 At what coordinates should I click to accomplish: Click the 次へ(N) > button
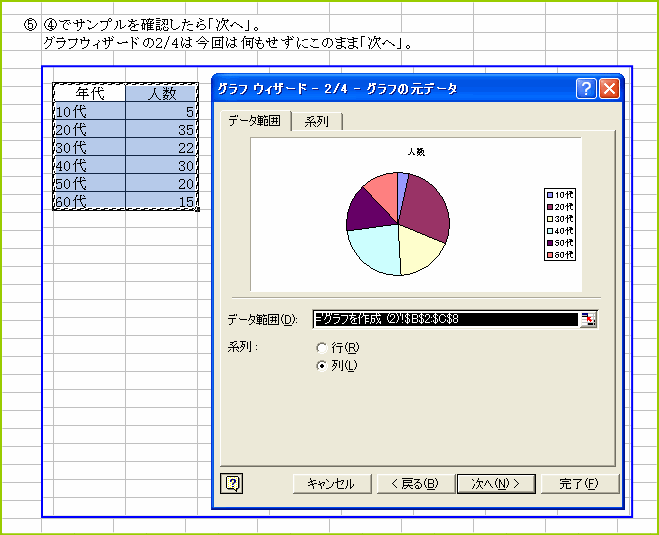[496, 484]
